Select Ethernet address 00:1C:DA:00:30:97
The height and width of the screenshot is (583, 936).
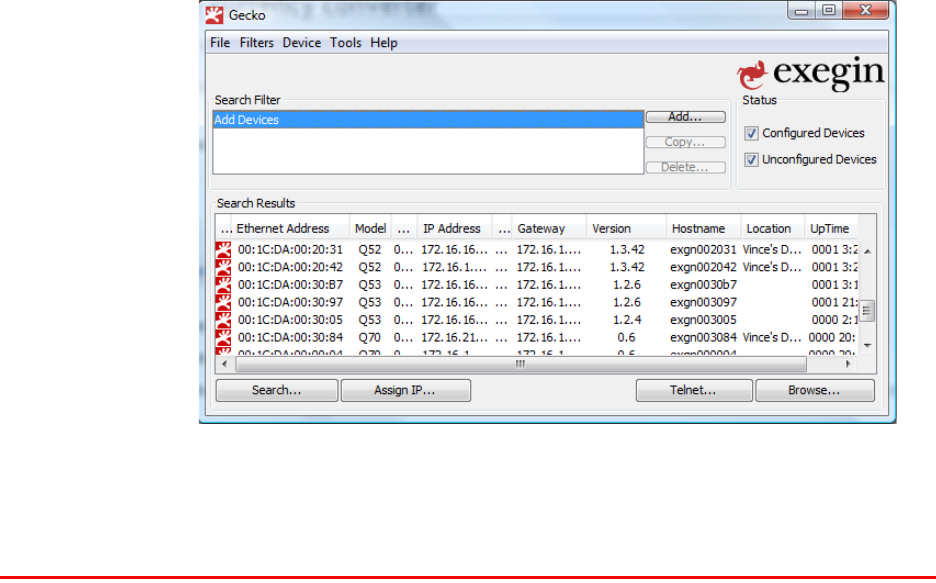[290, 303]
